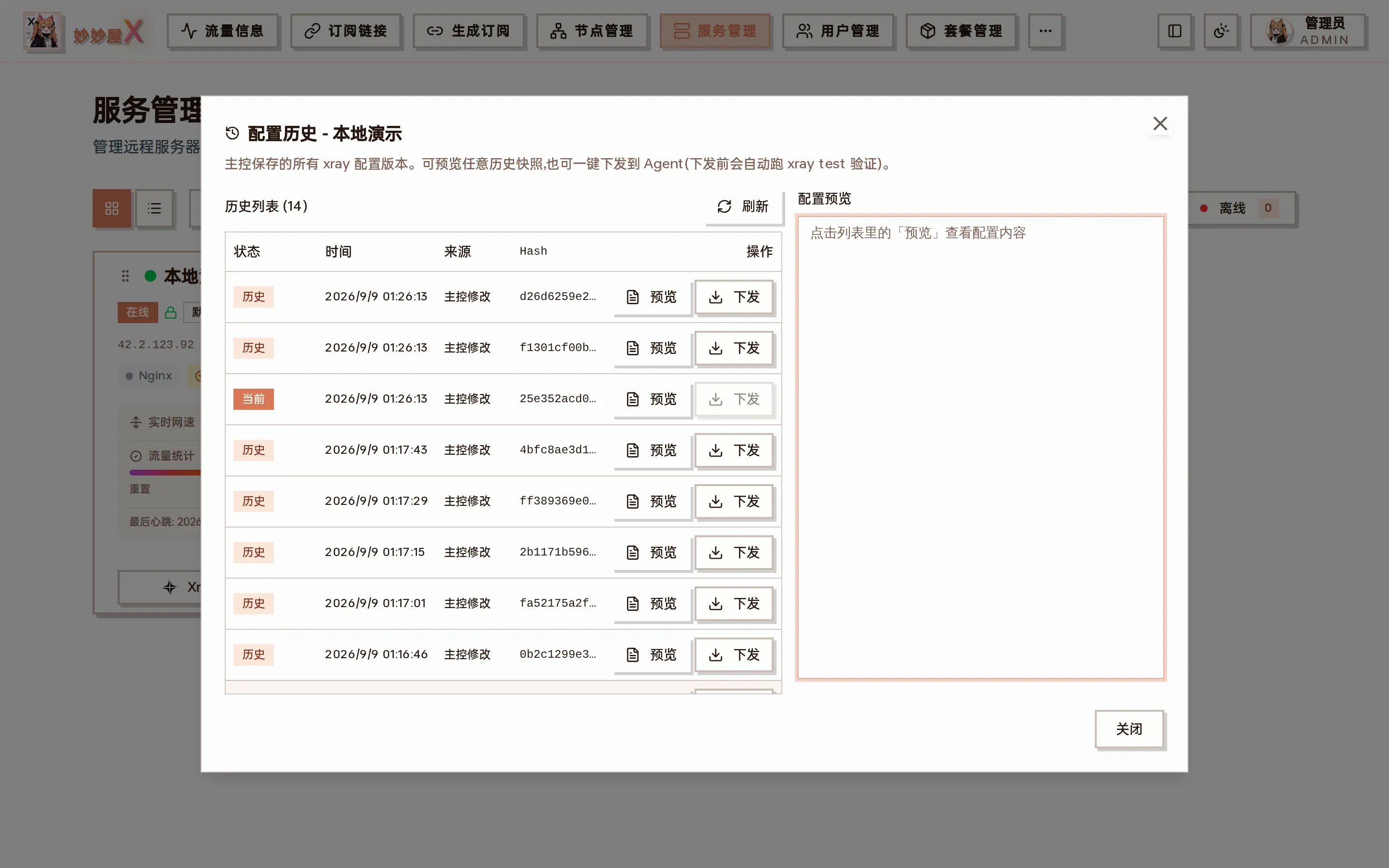Preview config with hash 2b1171b596
Viewport: 1389px width, 868px height.
(x=652, y=552)
